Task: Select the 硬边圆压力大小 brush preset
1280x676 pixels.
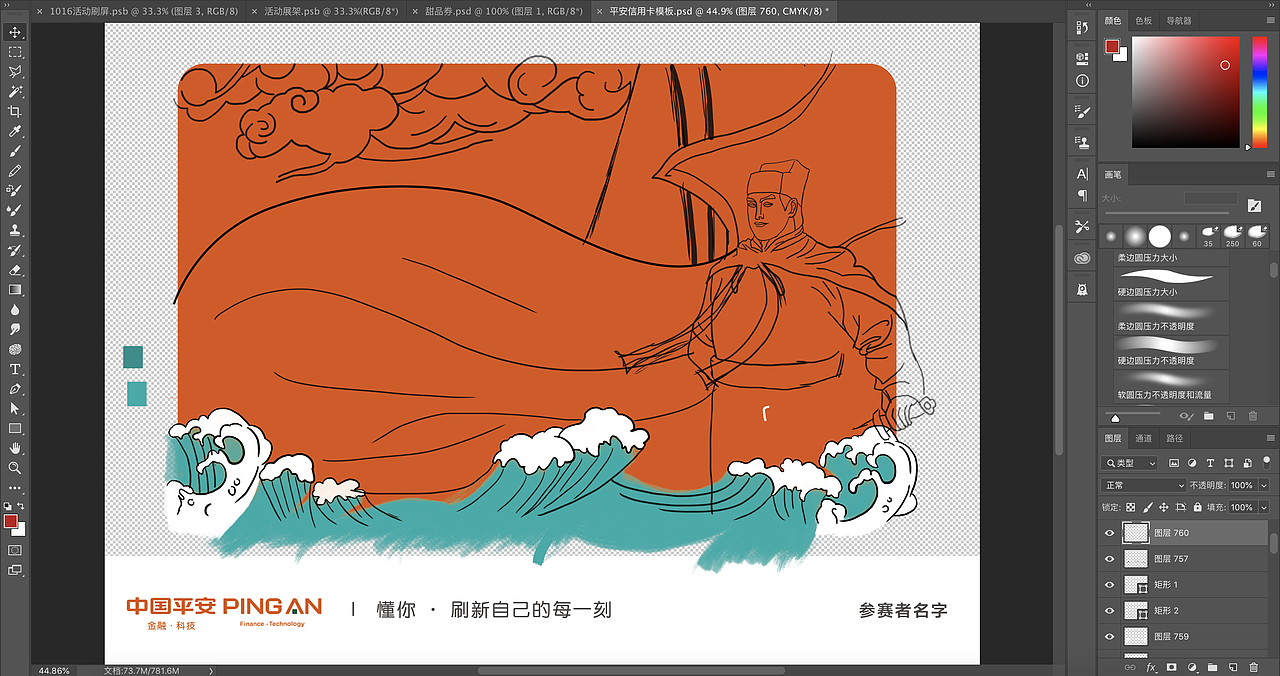Action: [1172, 283]
